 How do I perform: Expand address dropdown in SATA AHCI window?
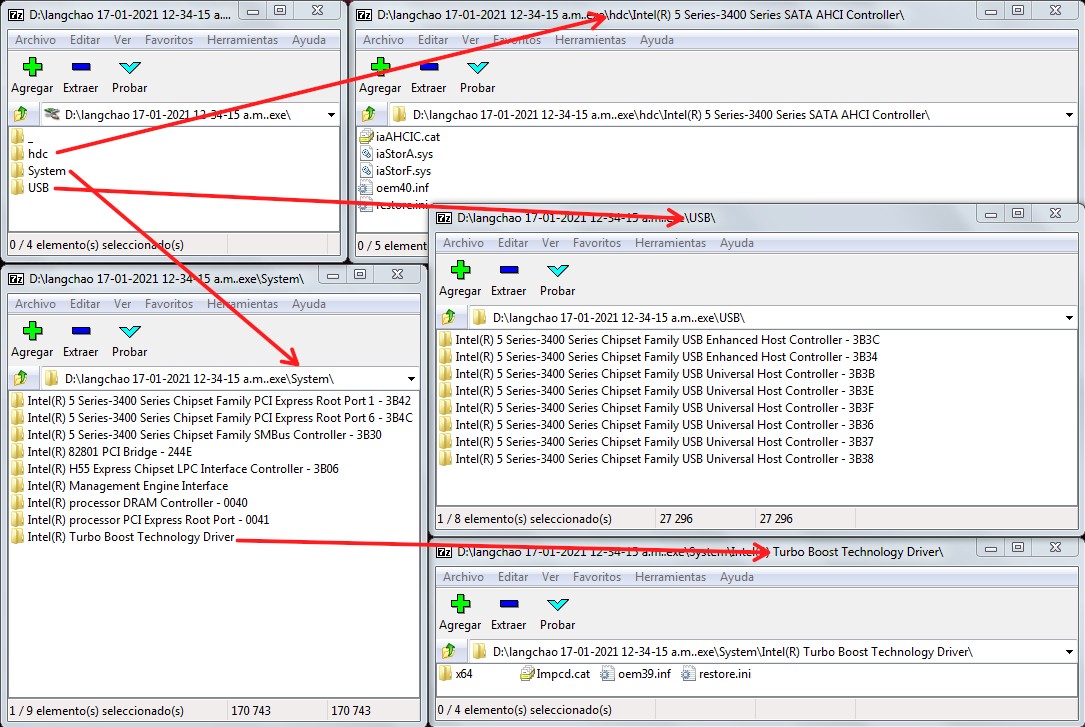pyautogui.click(x=1069, y=115)
